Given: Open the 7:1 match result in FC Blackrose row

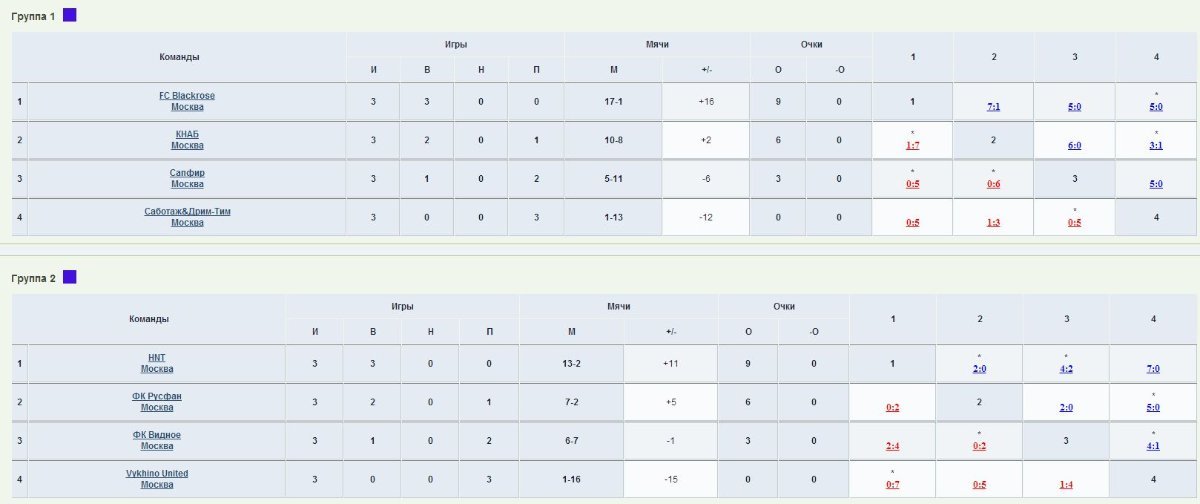Looking at the screenshot, I should pyautogui.click(x=993, y=106).
